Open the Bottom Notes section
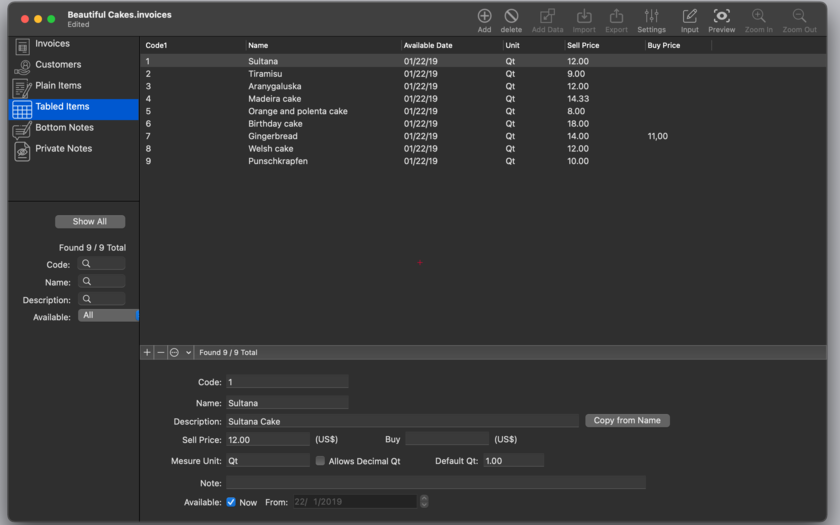The width and height of the screenshot is (840, 525). coord(64,127)
